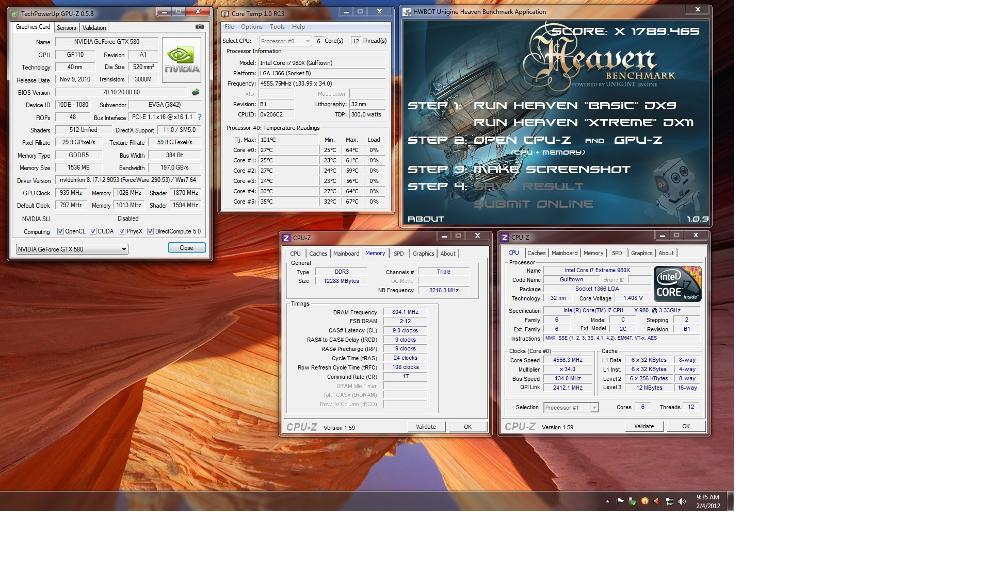
Task: Open the Tools menu in Core Temp
Action: point(277,27)
